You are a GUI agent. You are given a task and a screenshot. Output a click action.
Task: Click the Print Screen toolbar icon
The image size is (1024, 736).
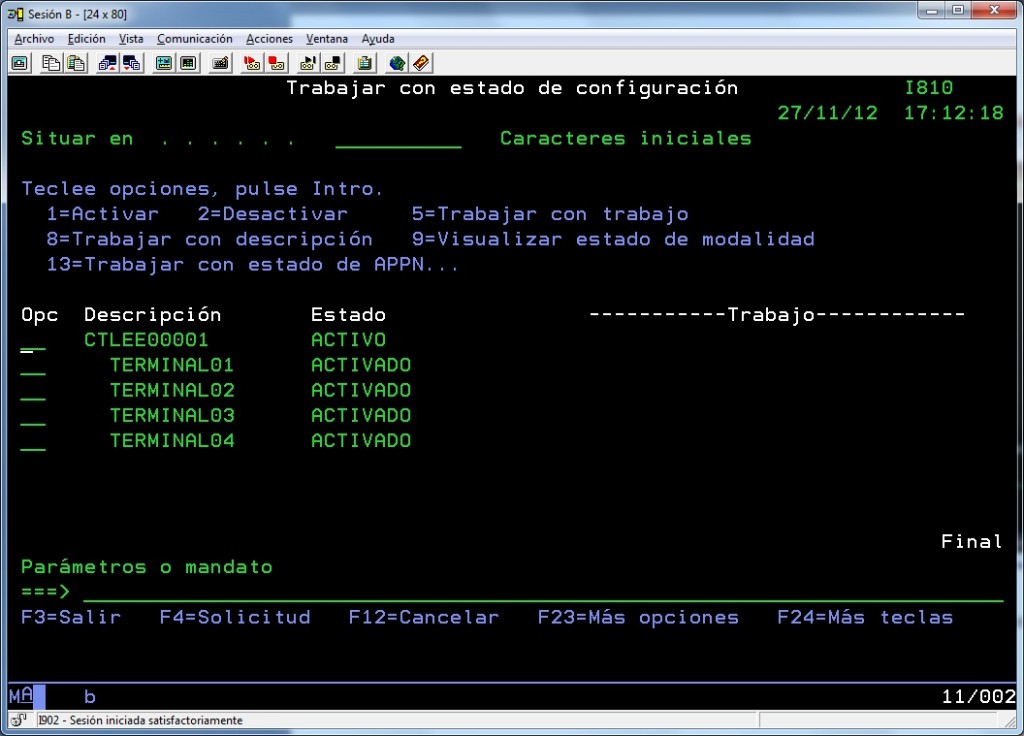(20, 63)
